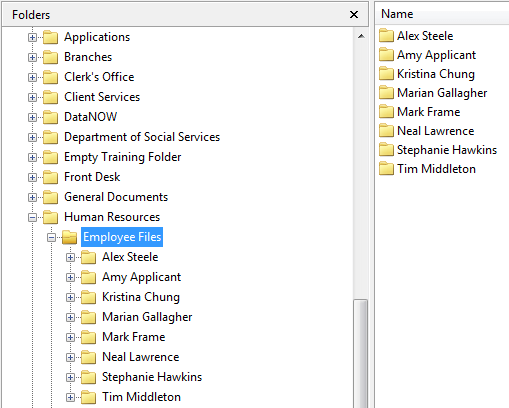Click the Branches folder icon
The image size is (509, 408).
[51, 57]
